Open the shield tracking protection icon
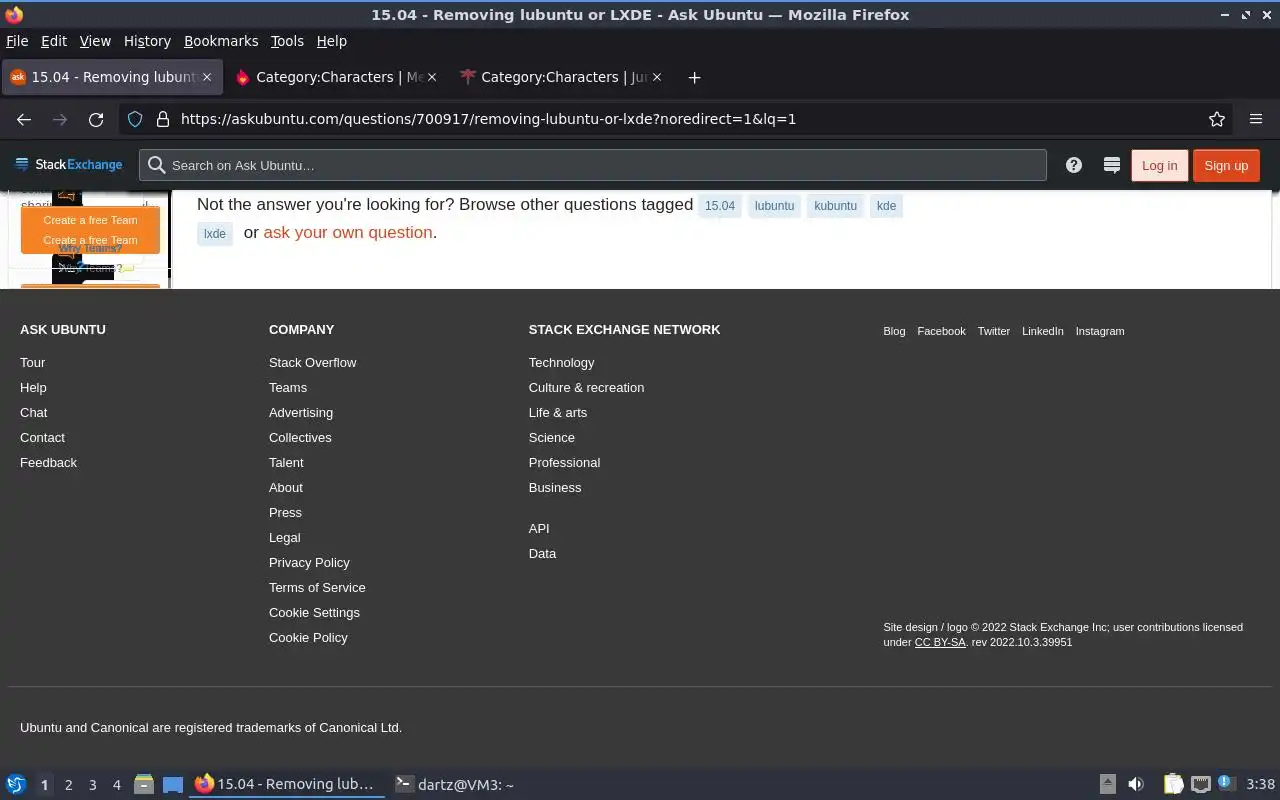Image resolution: width=1280 pixels, height=800 pixels. [x=135, y=119]
